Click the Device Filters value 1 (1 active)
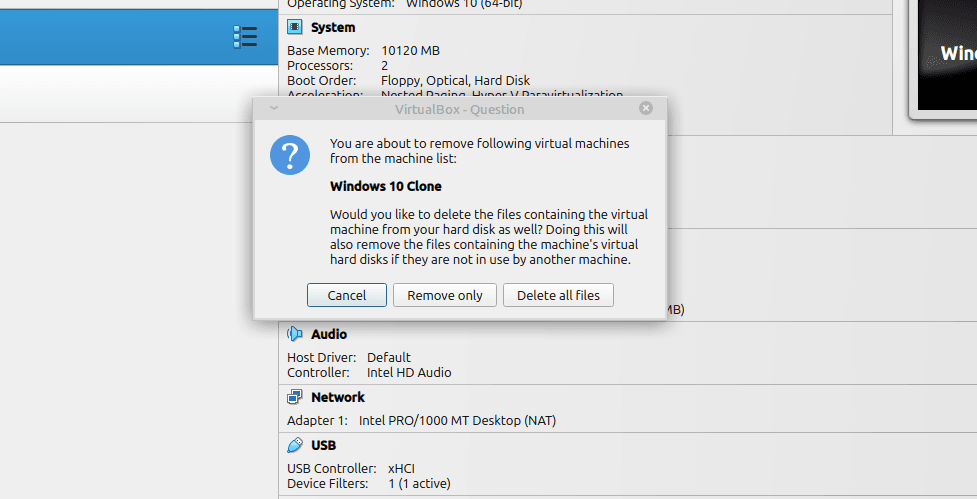 (419, 483)
